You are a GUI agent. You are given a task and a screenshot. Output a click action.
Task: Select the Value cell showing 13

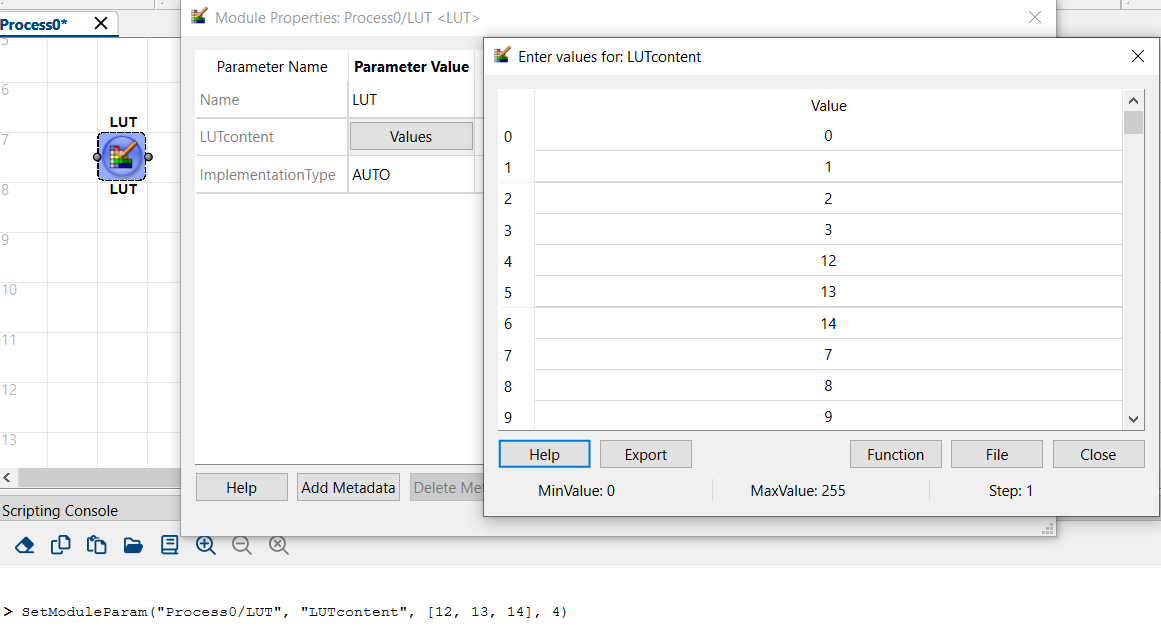[828, 292]
